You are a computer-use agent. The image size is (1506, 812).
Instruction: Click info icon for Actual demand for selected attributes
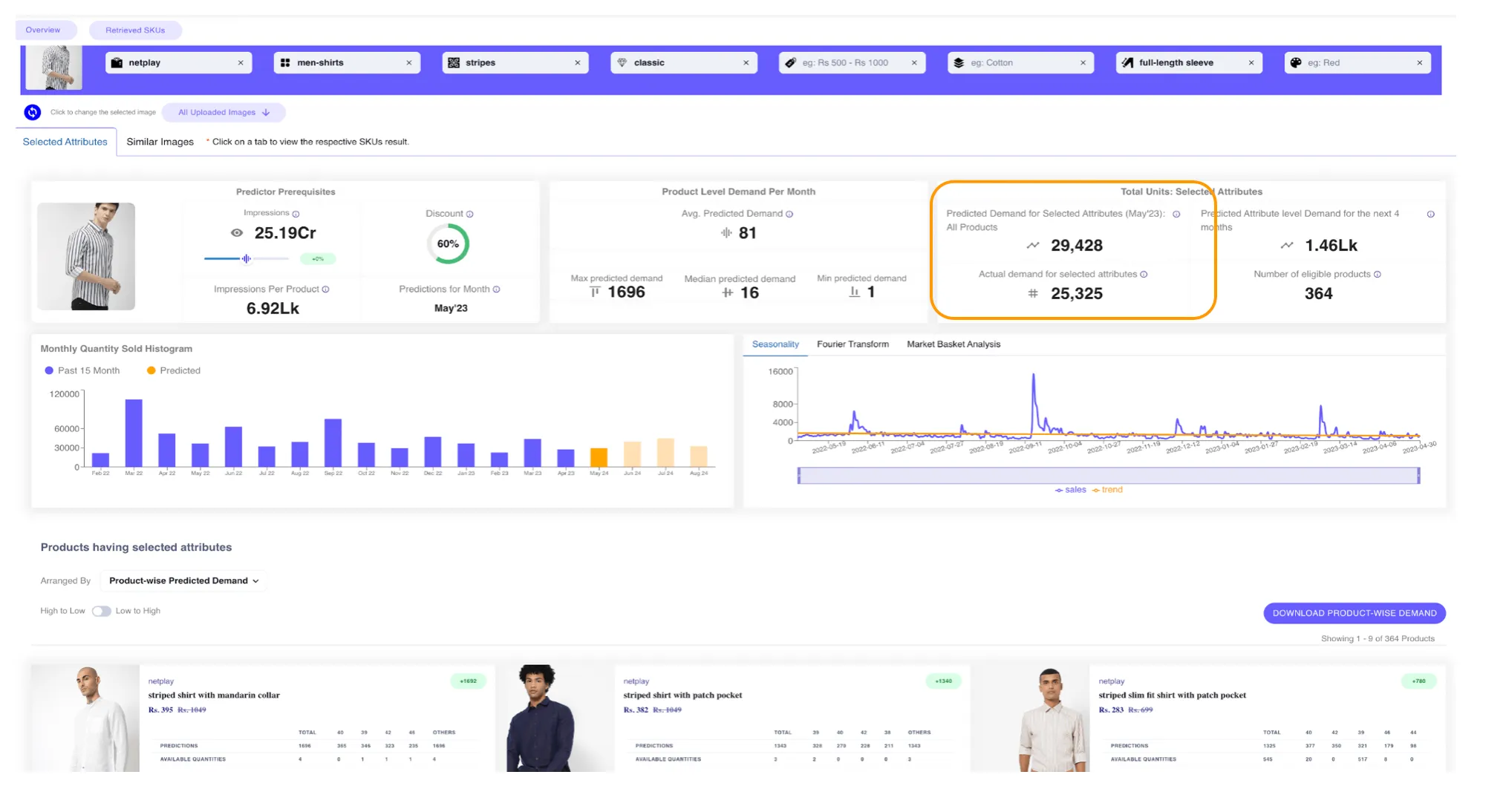pyautogui.click(x=1144, y=275)
